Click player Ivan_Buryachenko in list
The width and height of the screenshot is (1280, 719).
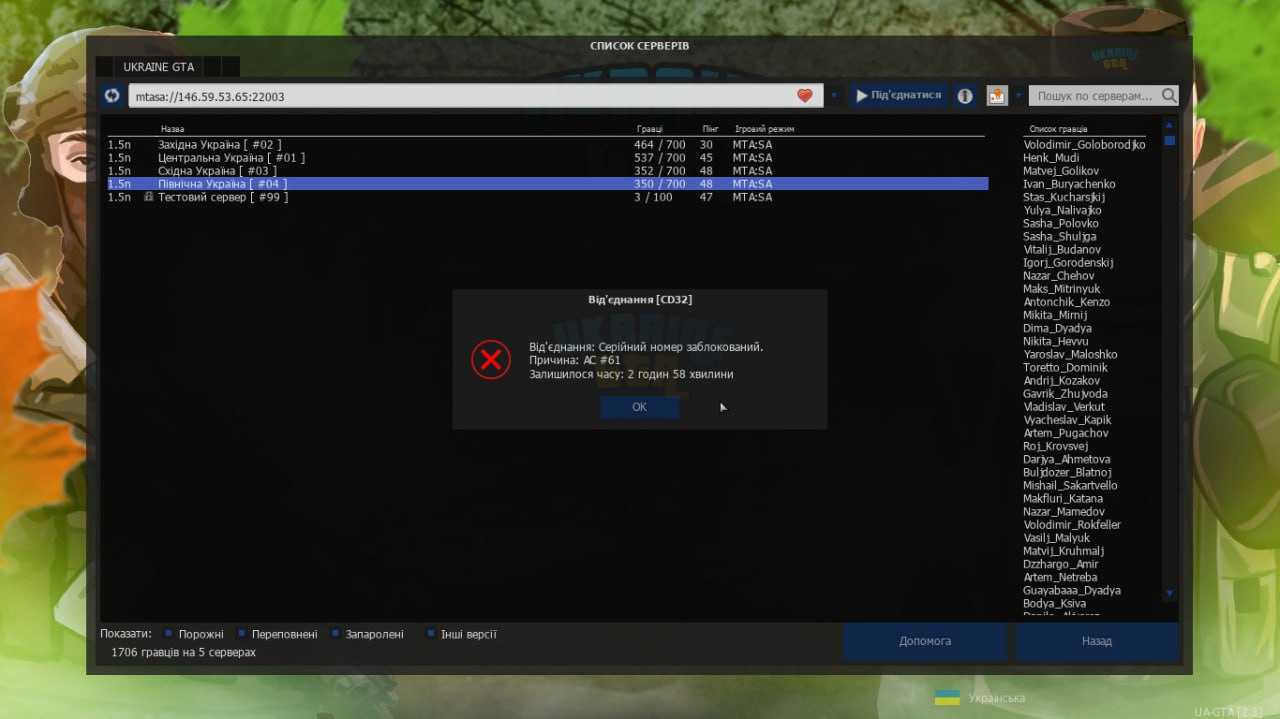click(1069, 184)
